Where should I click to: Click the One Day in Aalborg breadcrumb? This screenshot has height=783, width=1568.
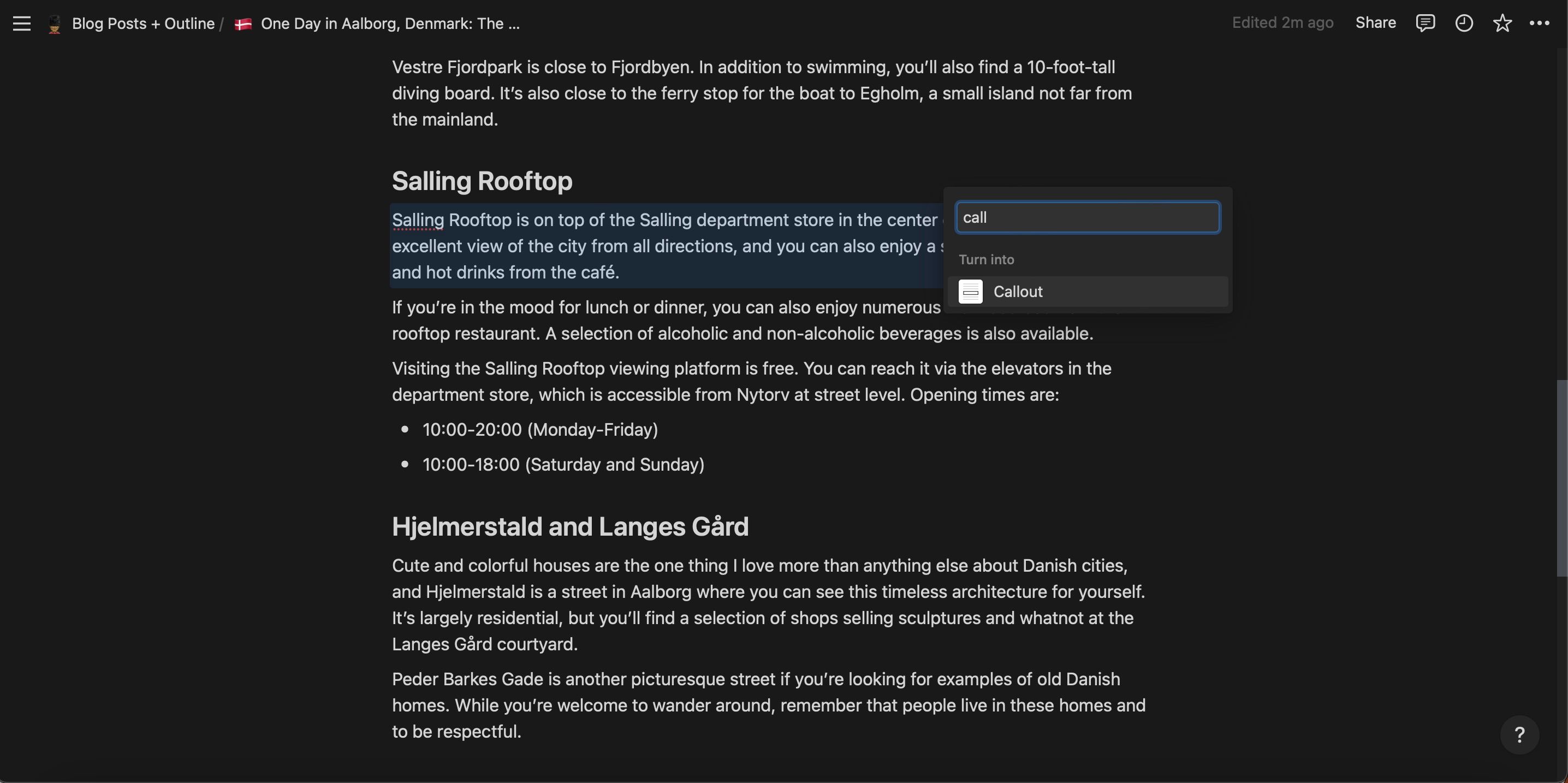[x=390, y=23]
